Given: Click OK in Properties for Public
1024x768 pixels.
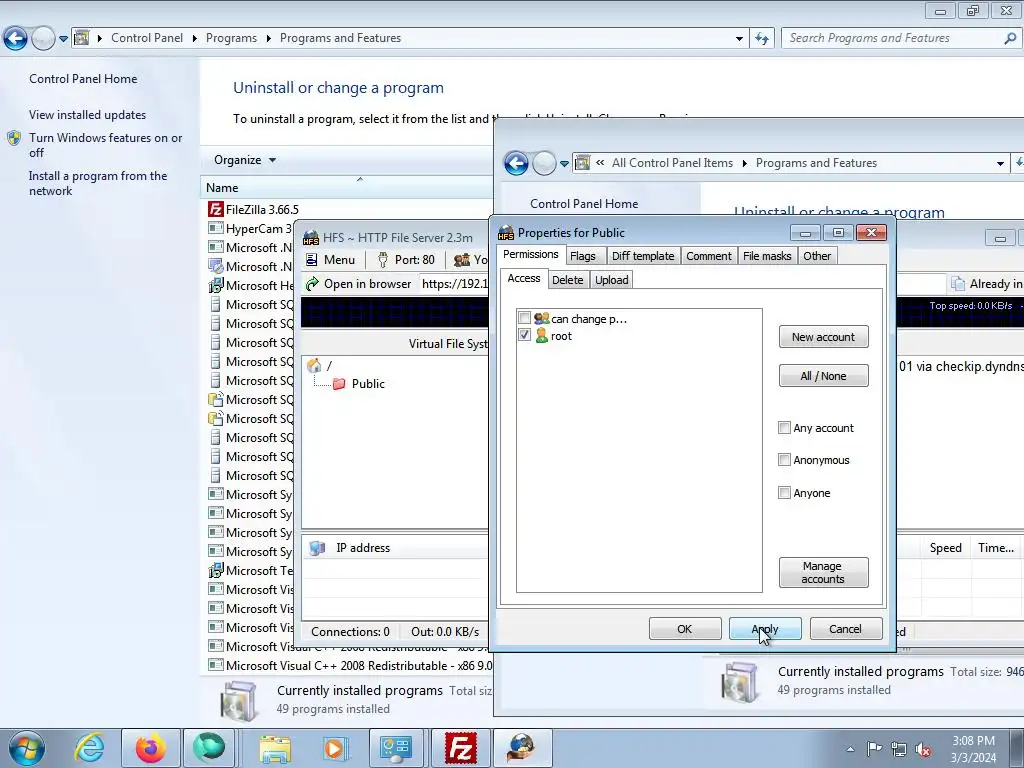Looking at the screenshot, I should [x=685, y=629].
